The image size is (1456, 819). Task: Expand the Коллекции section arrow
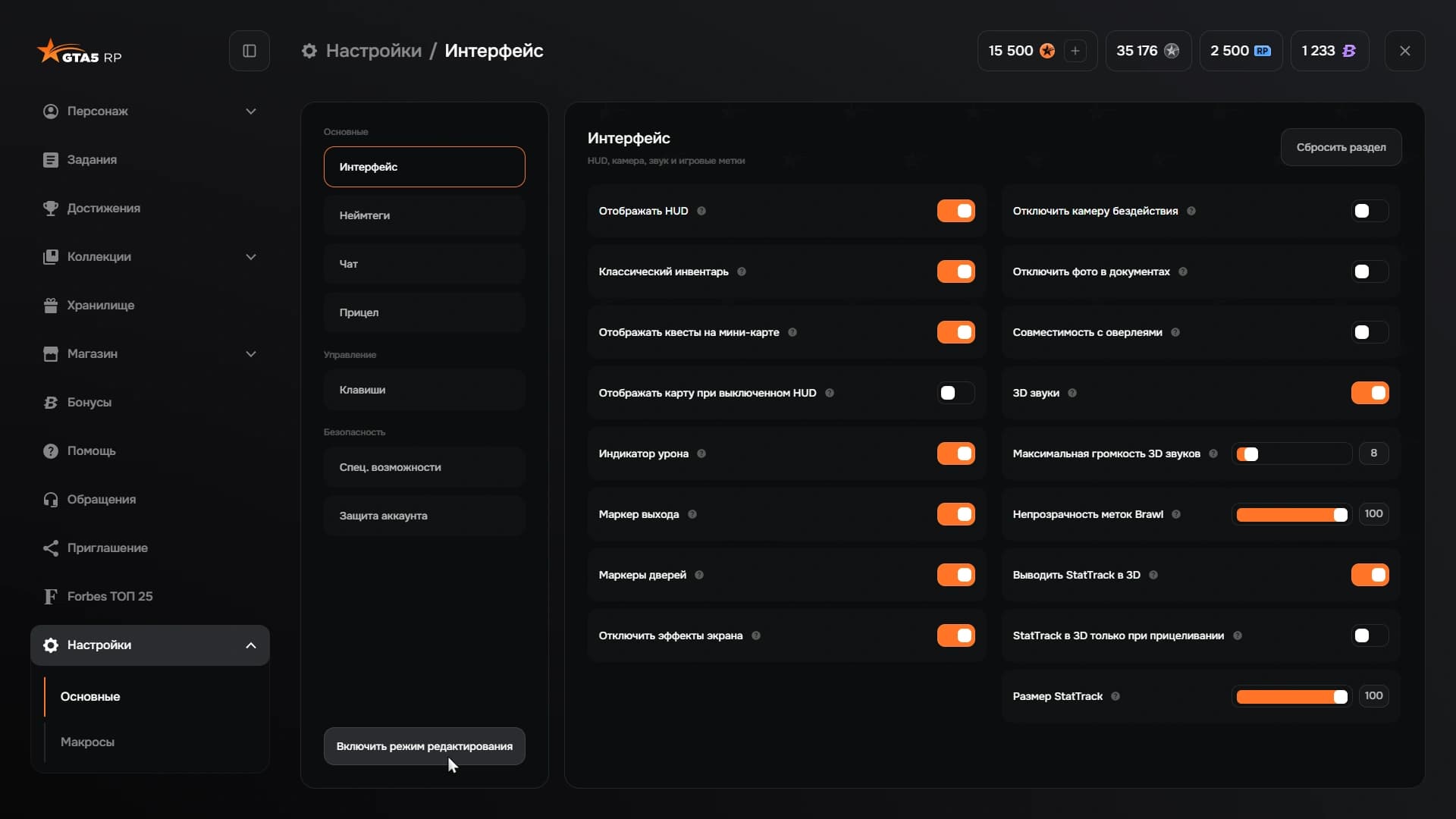click(251, 257)
